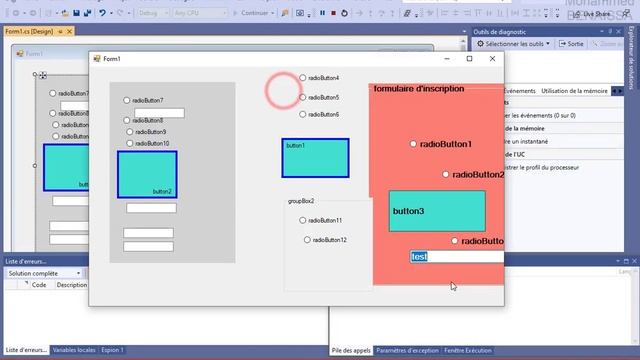Expand the Continuer button dropdown arrow

coord(273,13)
